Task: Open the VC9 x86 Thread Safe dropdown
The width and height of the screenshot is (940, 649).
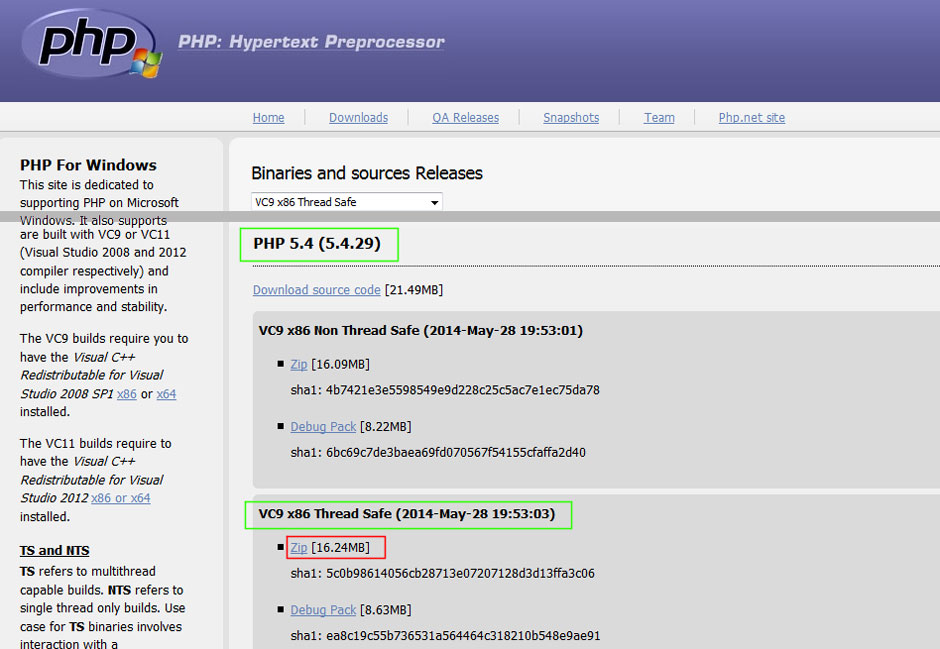Action: coord(347,202)
